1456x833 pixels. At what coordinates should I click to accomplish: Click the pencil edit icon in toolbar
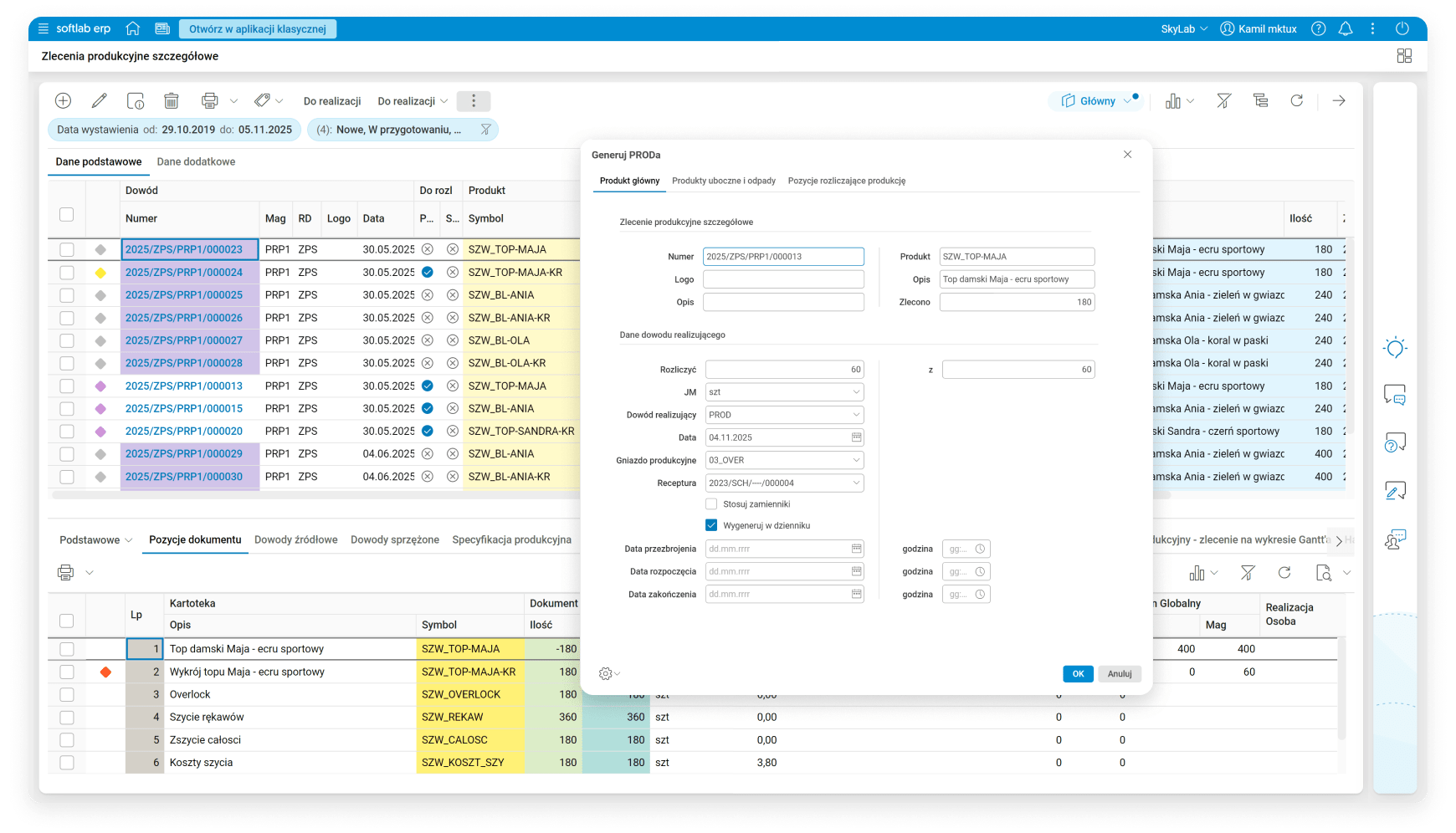99,101
